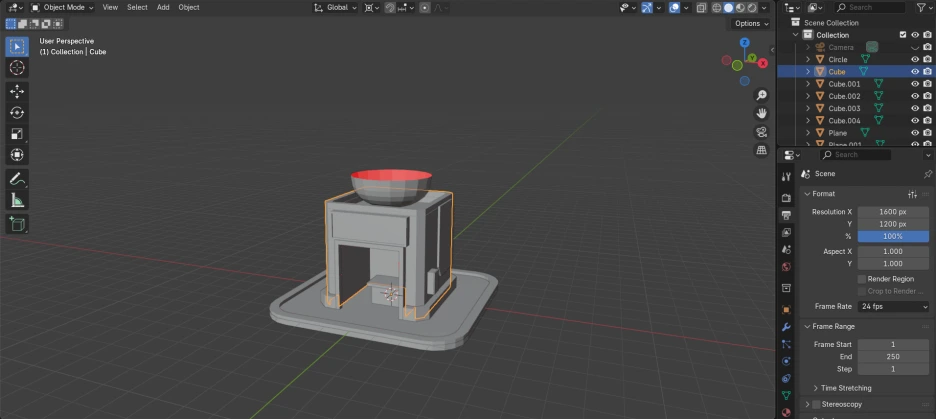
Task: Select the Annotate tool
Action: pos(17,178)
